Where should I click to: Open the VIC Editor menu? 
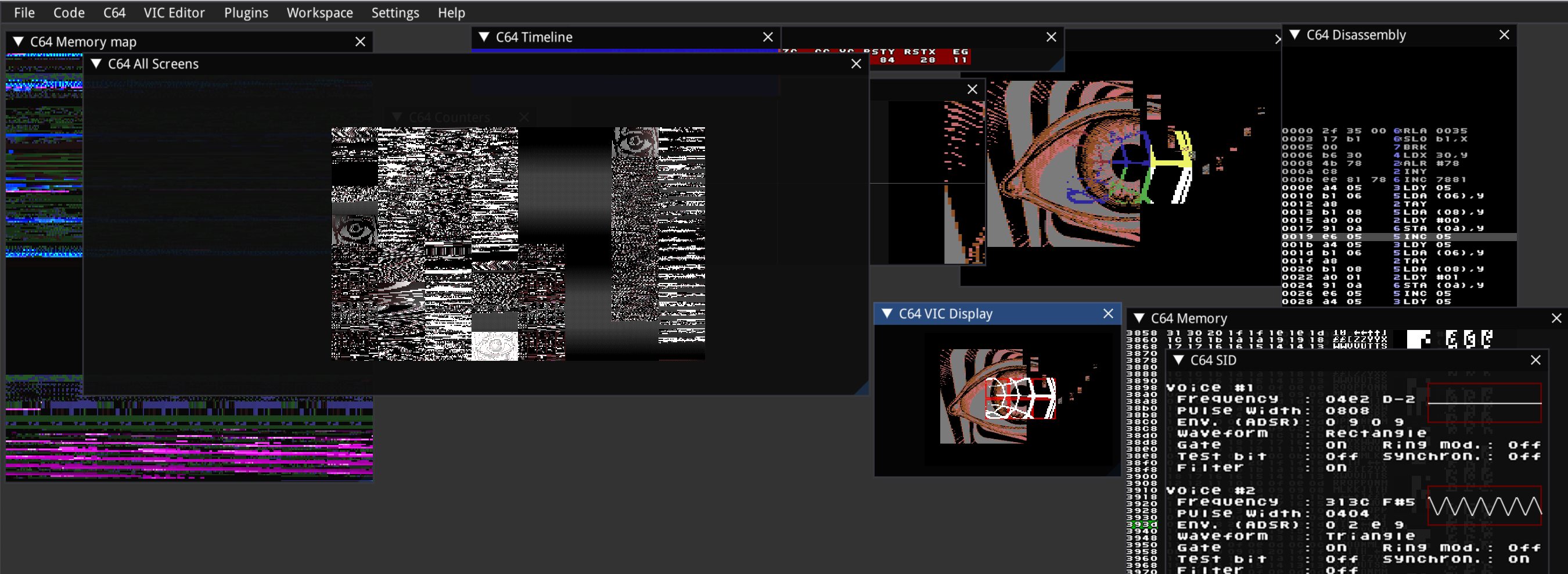pyautogui.click(x=174, y=13)
